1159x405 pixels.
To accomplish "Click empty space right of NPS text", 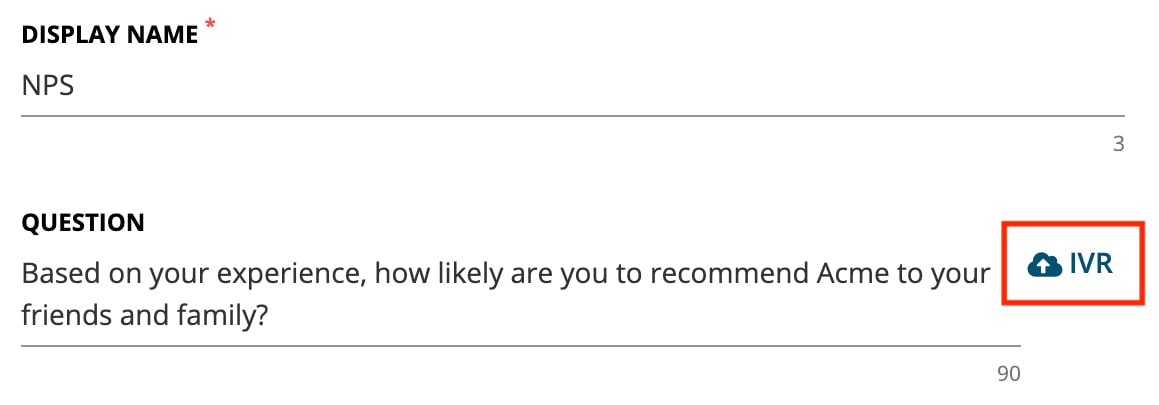I will point(591,86).
